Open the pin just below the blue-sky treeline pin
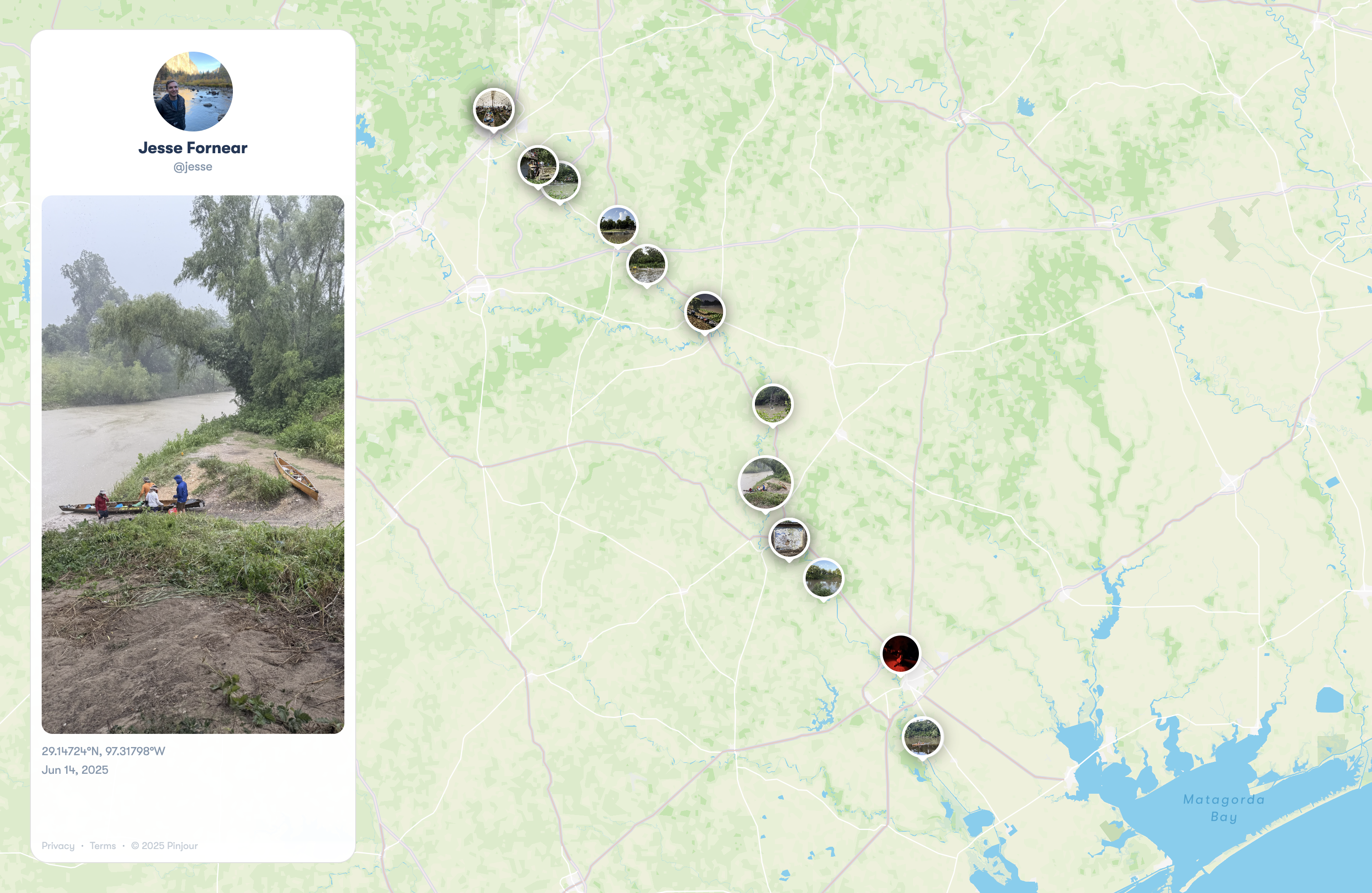The width and height of the screenshot is (1372, 893). tap(647, 265)
